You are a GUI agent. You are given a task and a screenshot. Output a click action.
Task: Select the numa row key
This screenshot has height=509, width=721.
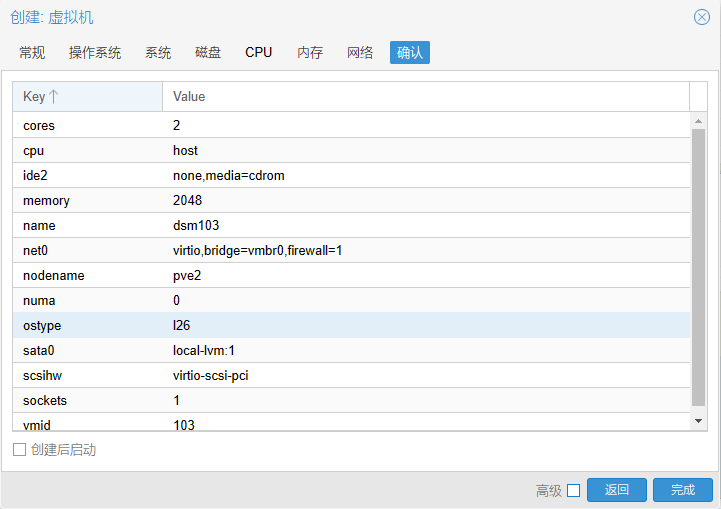pyautogui.click(x=39, y=301)
